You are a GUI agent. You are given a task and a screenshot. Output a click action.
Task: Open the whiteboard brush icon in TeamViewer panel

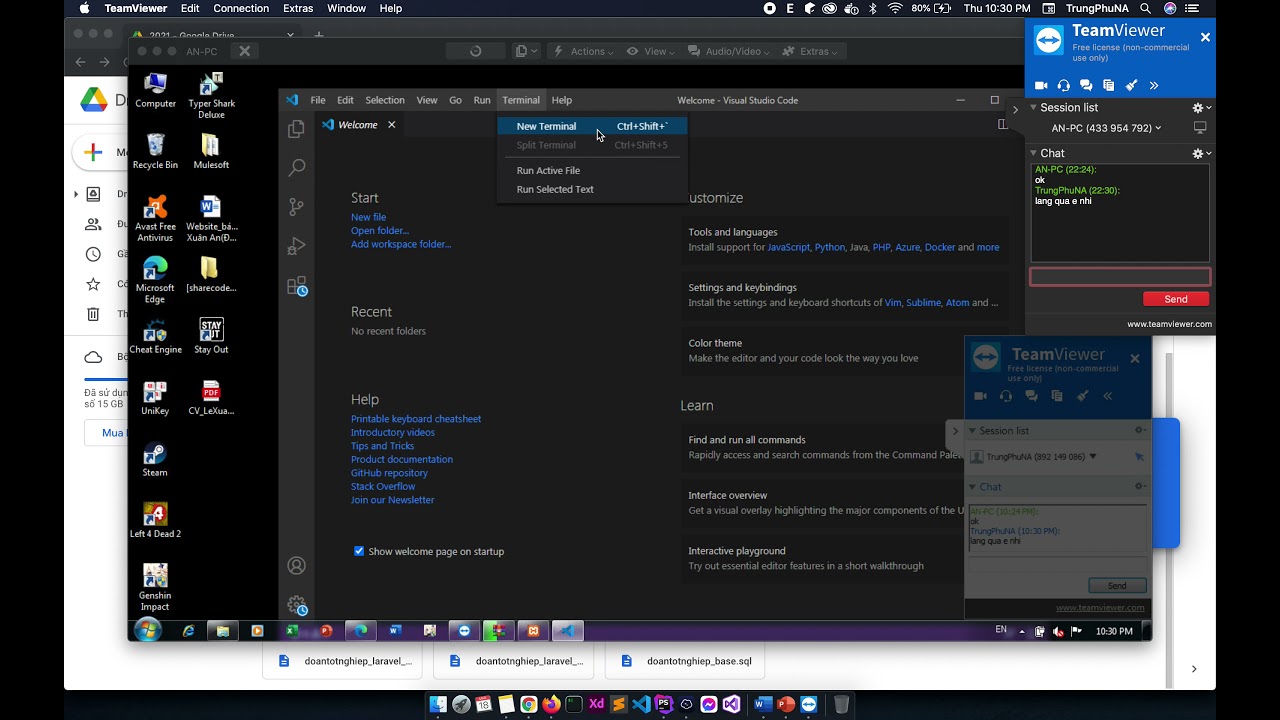(1131, 86)
